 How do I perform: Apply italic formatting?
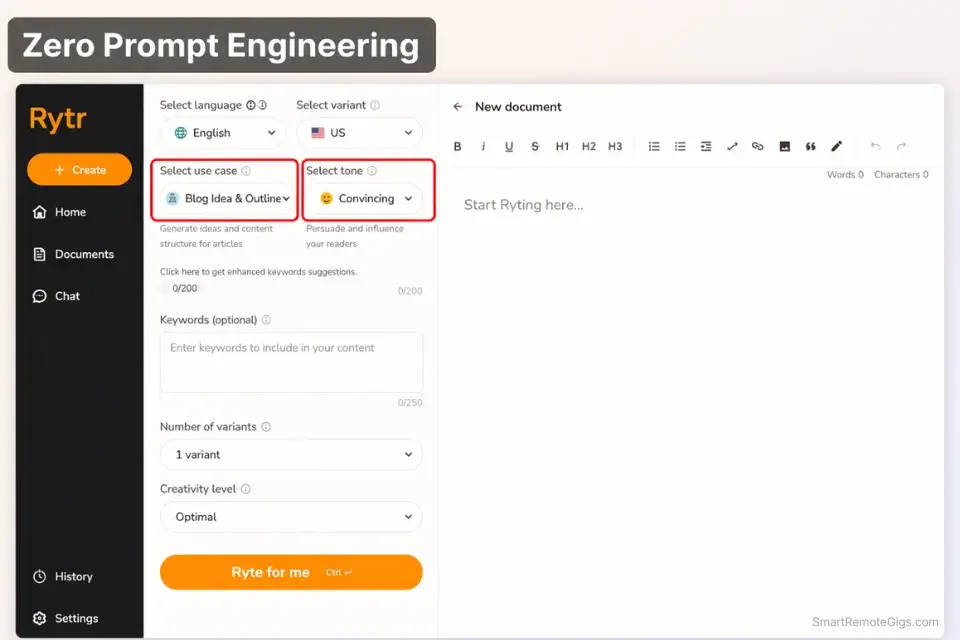click(483, 146)
